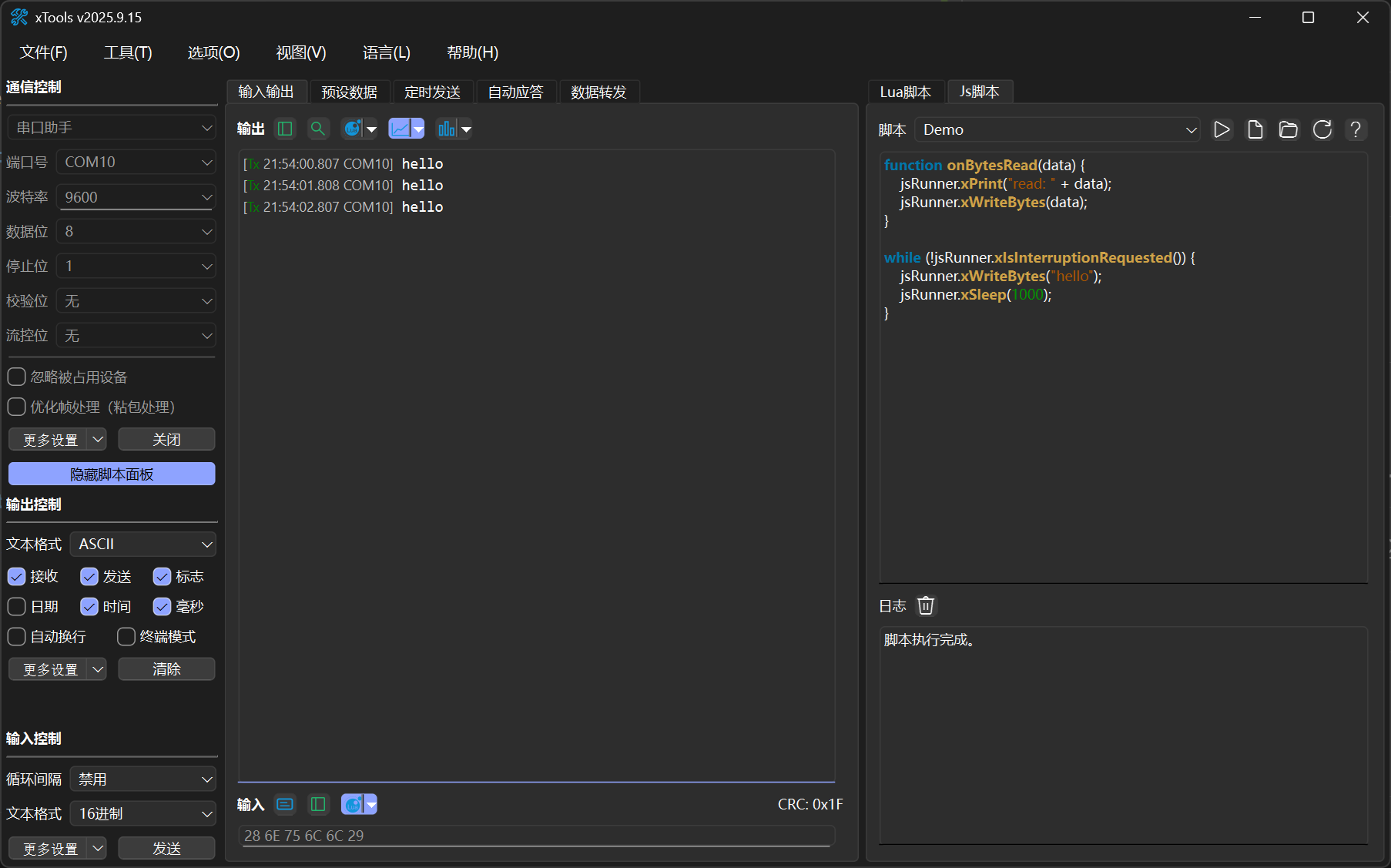Click the xTools app logo icon
This screenshot has width=1391, height=868.
[x=19, y=17]
